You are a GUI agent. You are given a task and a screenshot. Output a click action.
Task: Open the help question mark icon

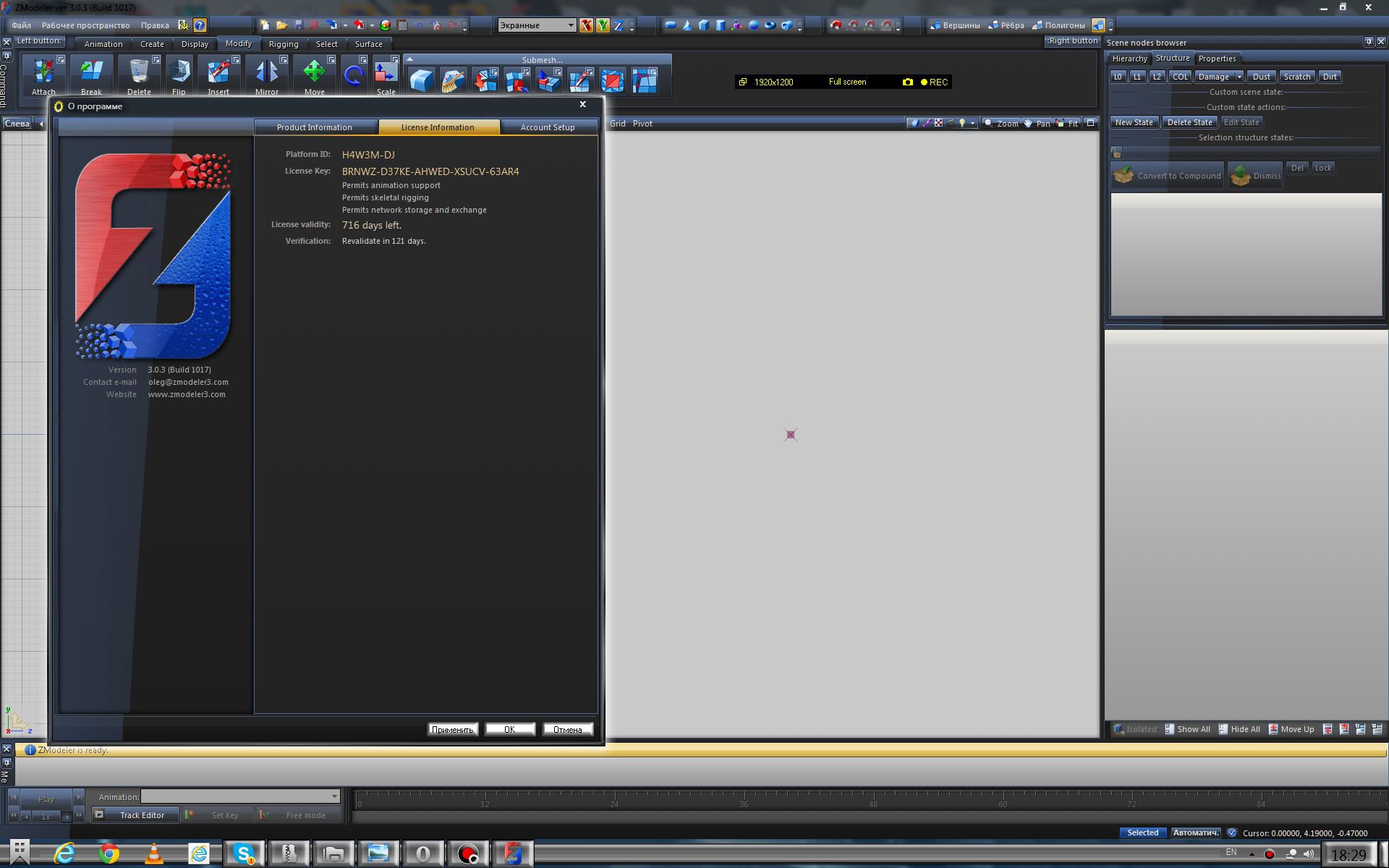[x=200, y=25]
